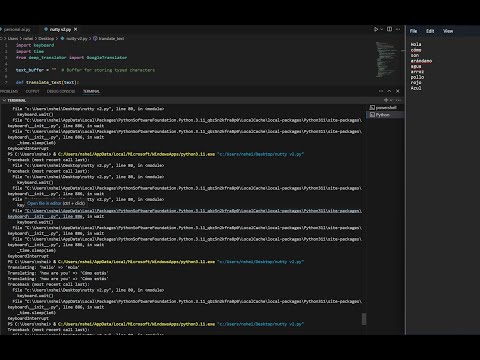This screenshot has width=480, height=360.
Task: Open the Edit menu in Notepad
Action: tap(430, 31)
